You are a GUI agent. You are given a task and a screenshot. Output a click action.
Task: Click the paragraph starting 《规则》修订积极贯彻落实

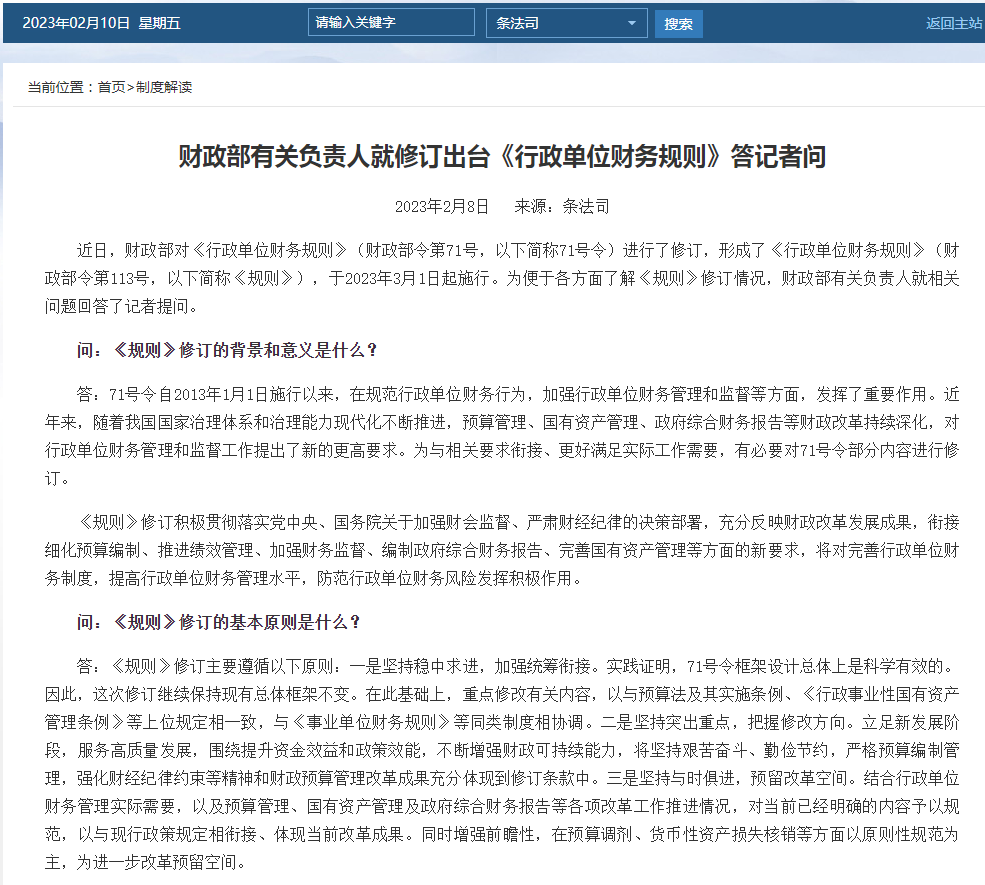click(x=501, y=550)
